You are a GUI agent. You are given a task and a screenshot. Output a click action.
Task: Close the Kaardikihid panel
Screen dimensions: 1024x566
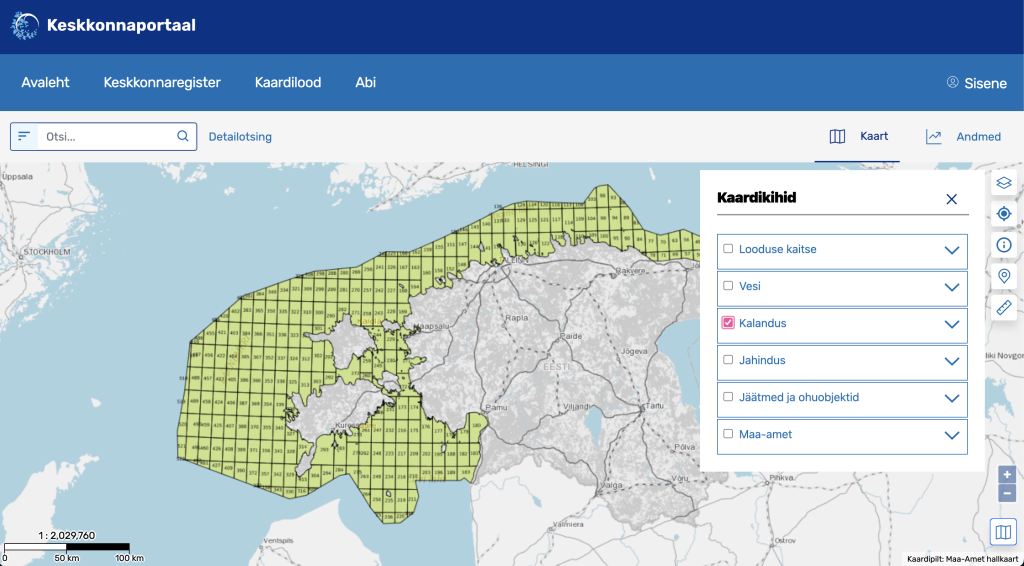(952, 199)
